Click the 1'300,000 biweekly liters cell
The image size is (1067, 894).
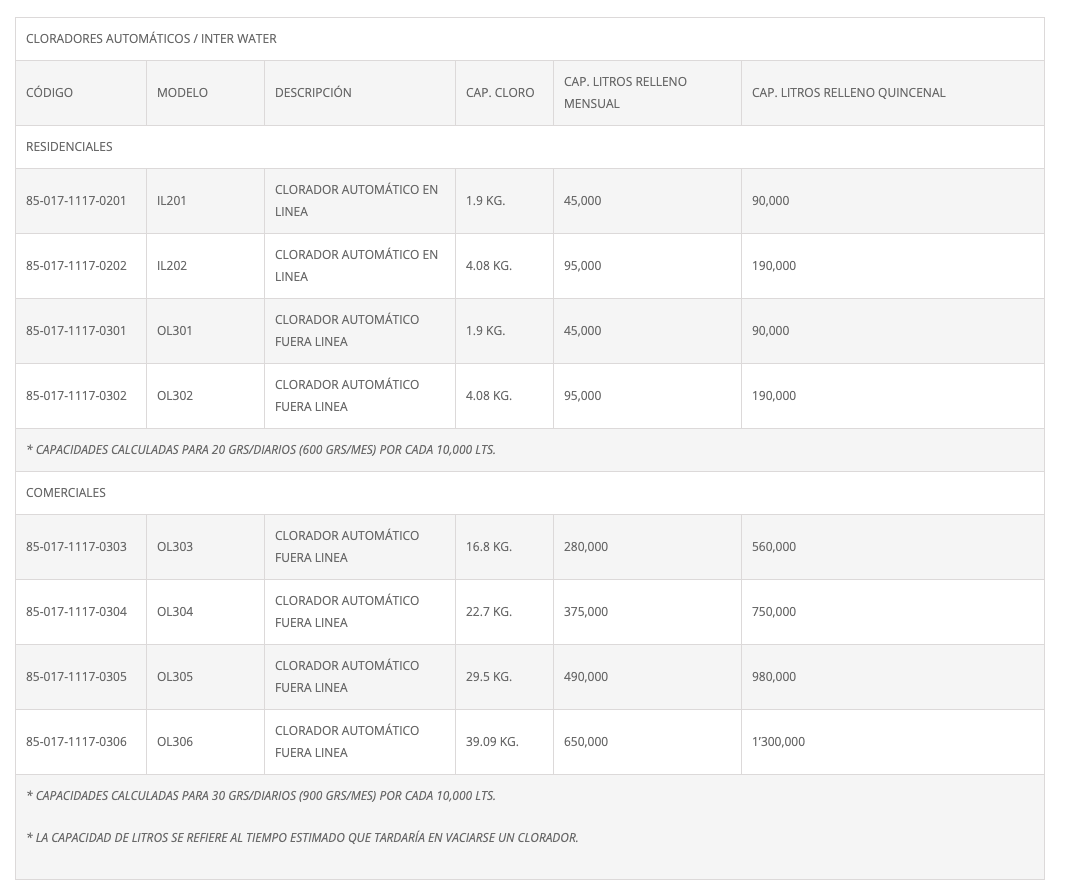click(893, 742)
